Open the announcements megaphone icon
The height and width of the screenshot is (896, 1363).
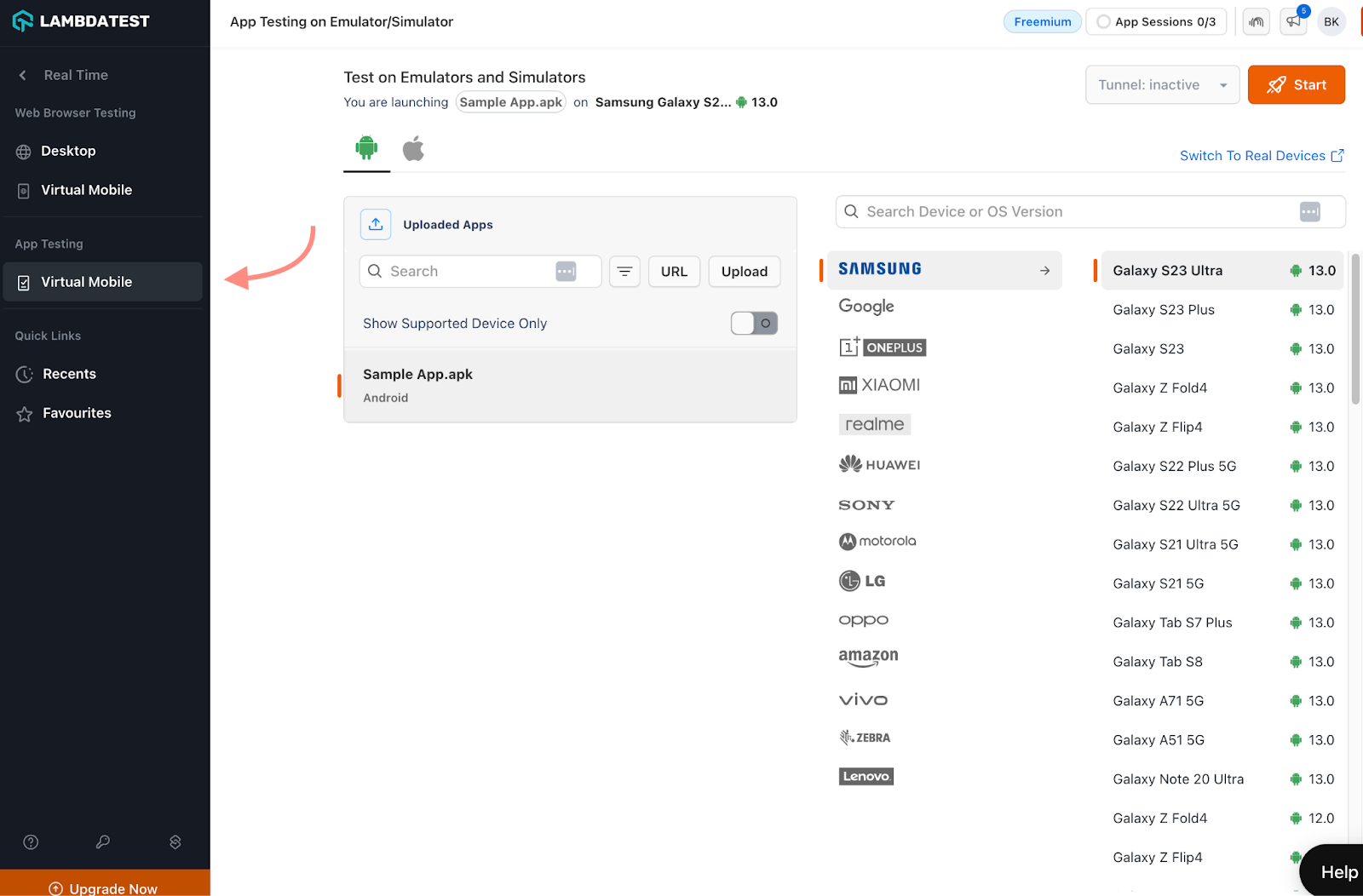click(1293, 22)
